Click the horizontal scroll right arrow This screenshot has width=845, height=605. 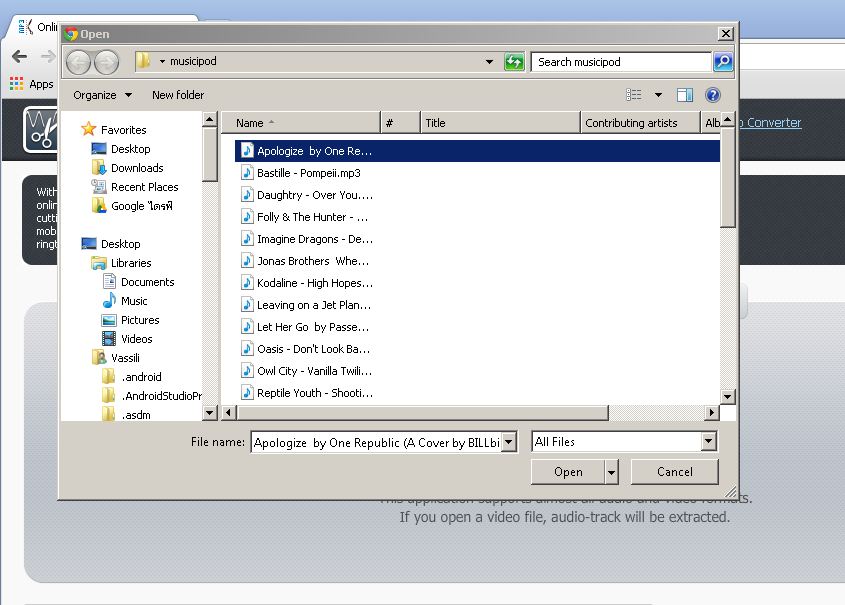712,413
